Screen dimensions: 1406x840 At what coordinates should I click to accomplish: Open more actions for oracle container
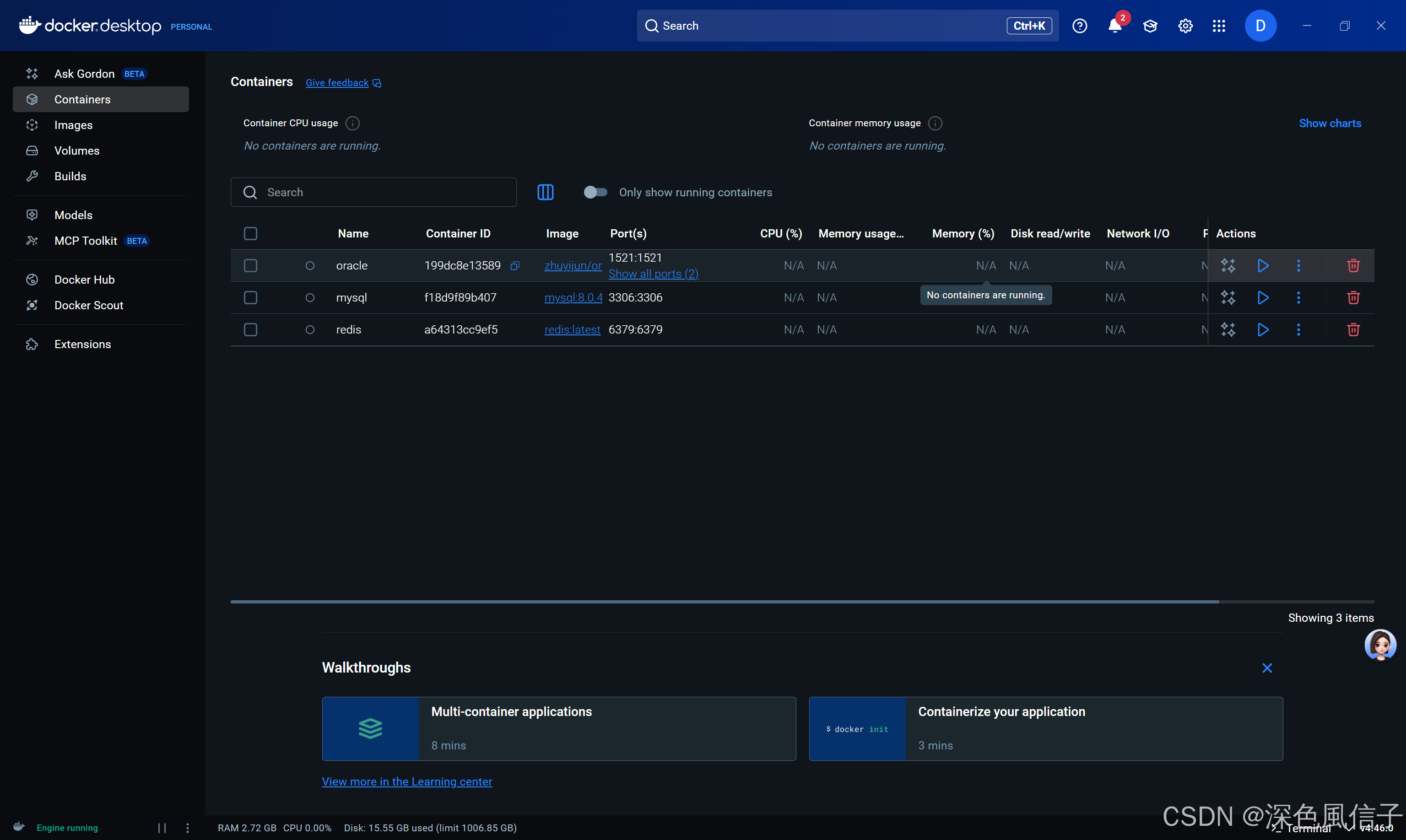pyautogui.click(x=1298, y=265)
